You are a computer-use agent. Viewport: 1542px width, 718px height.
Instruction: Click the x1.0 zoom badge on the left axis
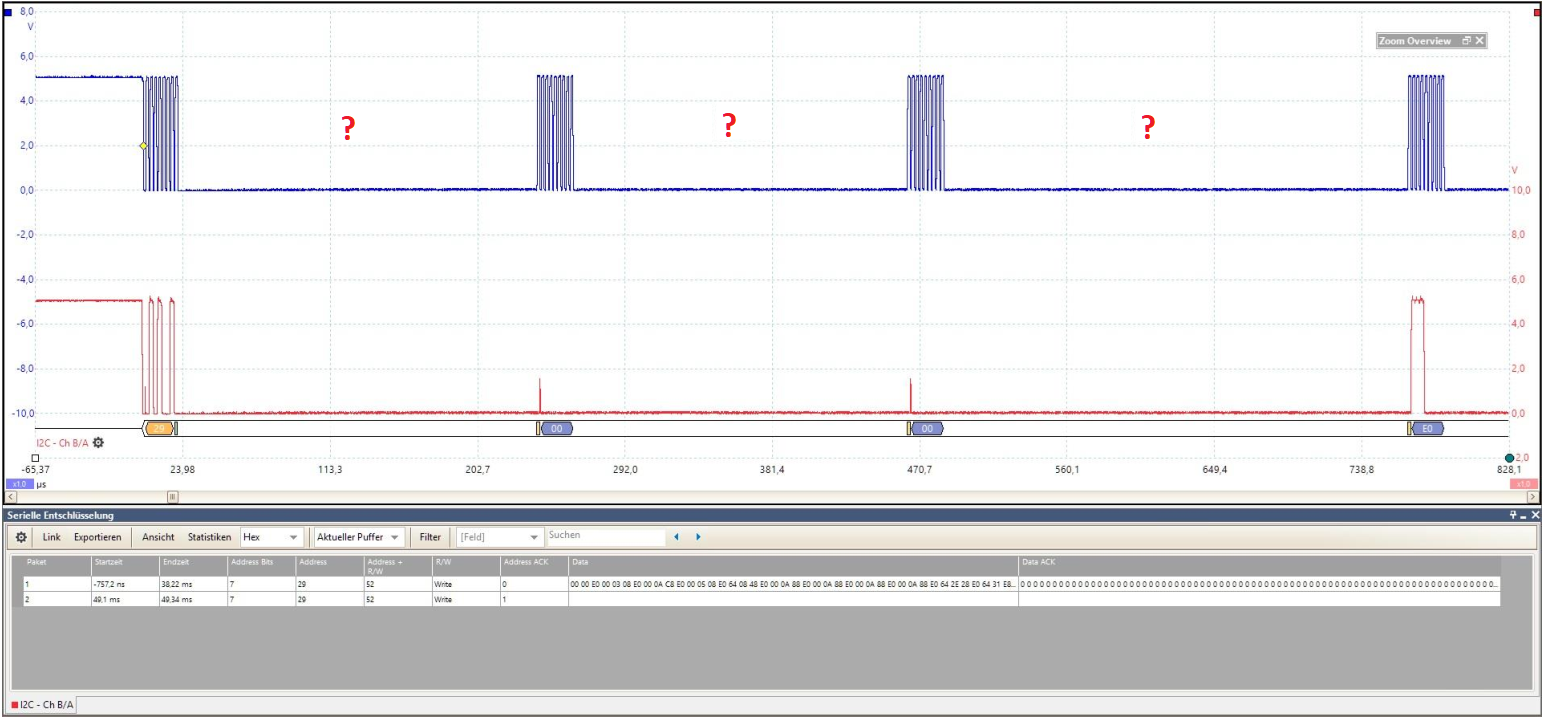pyautogui.click(x=18, y=484)
